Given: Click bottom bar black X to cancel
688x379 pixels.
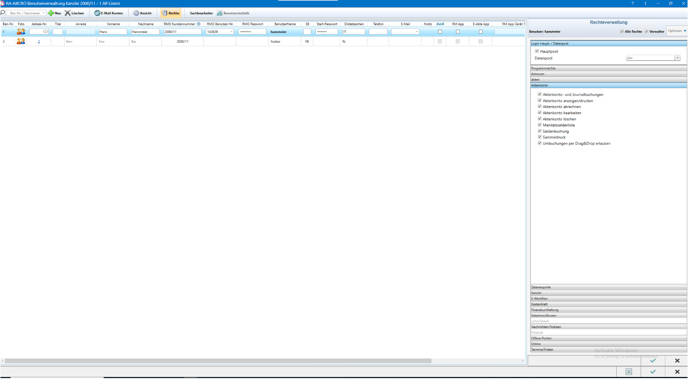Looking at the screenshot, I should 677,372.
